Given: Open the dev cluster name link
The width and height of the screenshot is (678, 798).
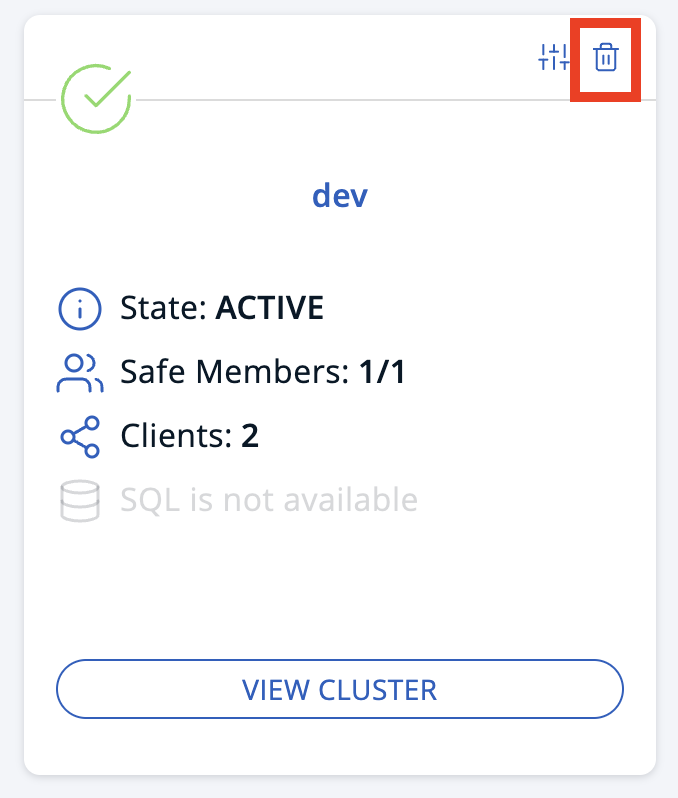Looking at the screenshot, I should (x=339, y=195).
